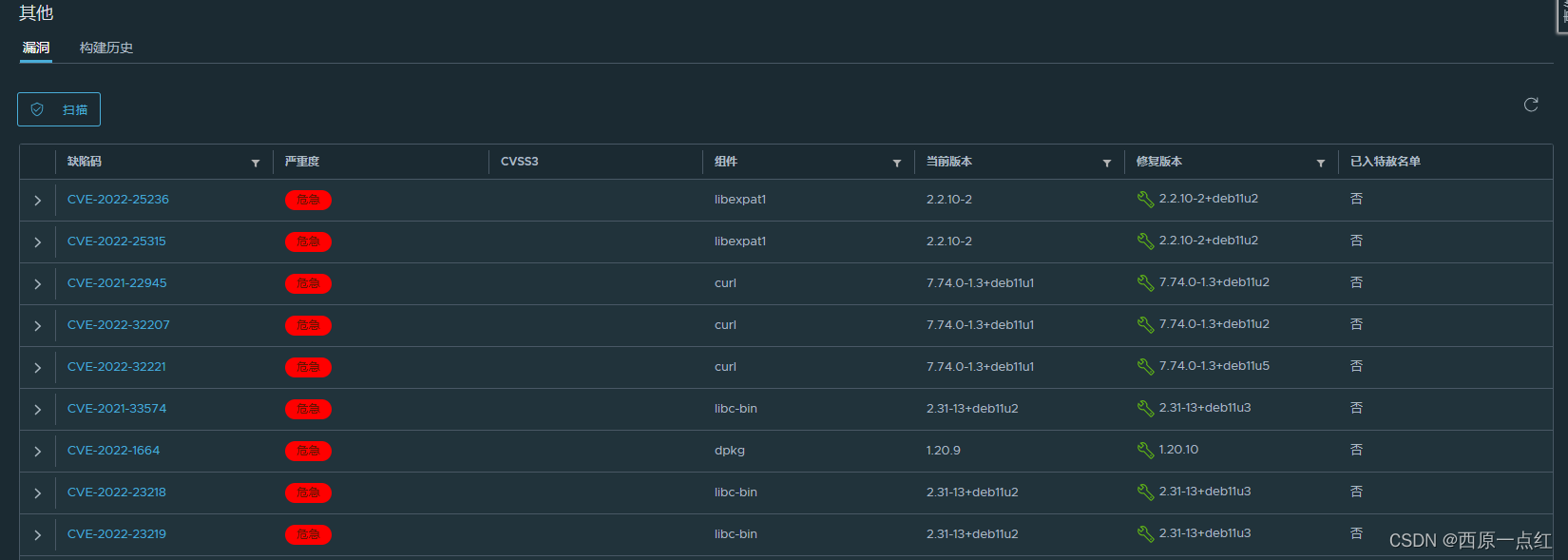Expand the CVE-2021-22945 row
1568x560 pixels.
pyautogui.click(x=38, y=284)
